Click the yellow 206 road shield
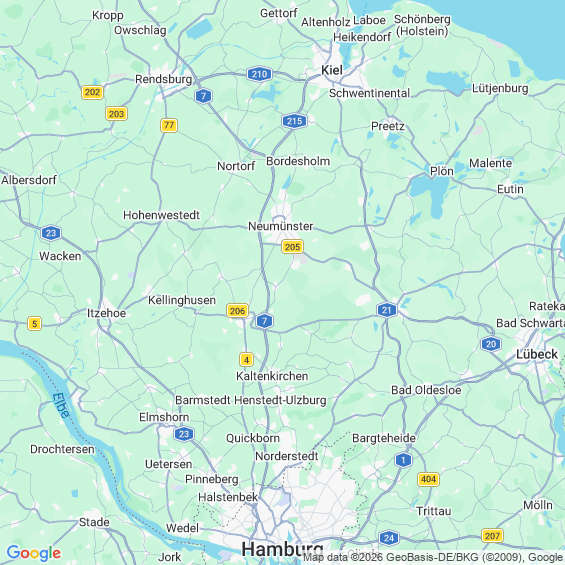Screen dimensions: 565x565 click(x=237, y=311)
